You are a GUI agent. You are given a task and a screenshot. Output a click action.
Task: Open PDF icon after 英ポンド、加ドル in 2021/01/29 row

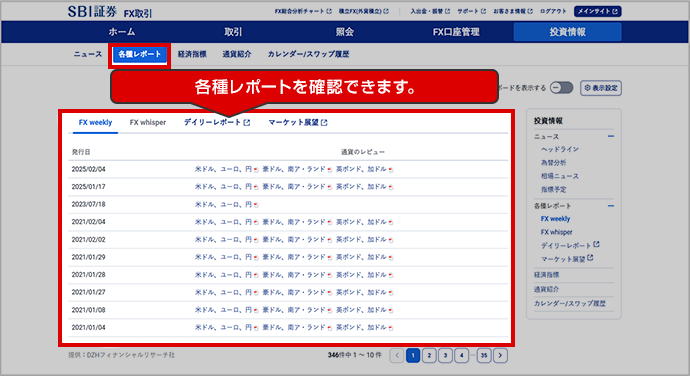(391, 258)
